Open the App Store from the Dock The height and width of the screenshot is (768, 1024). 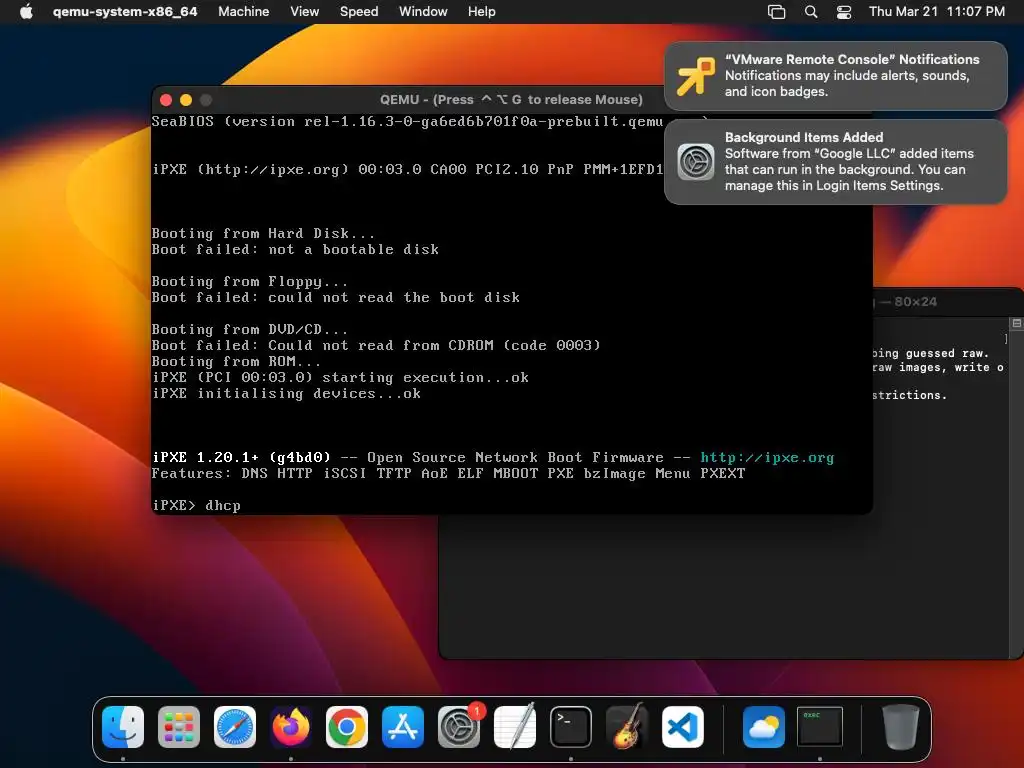(403, 727)
